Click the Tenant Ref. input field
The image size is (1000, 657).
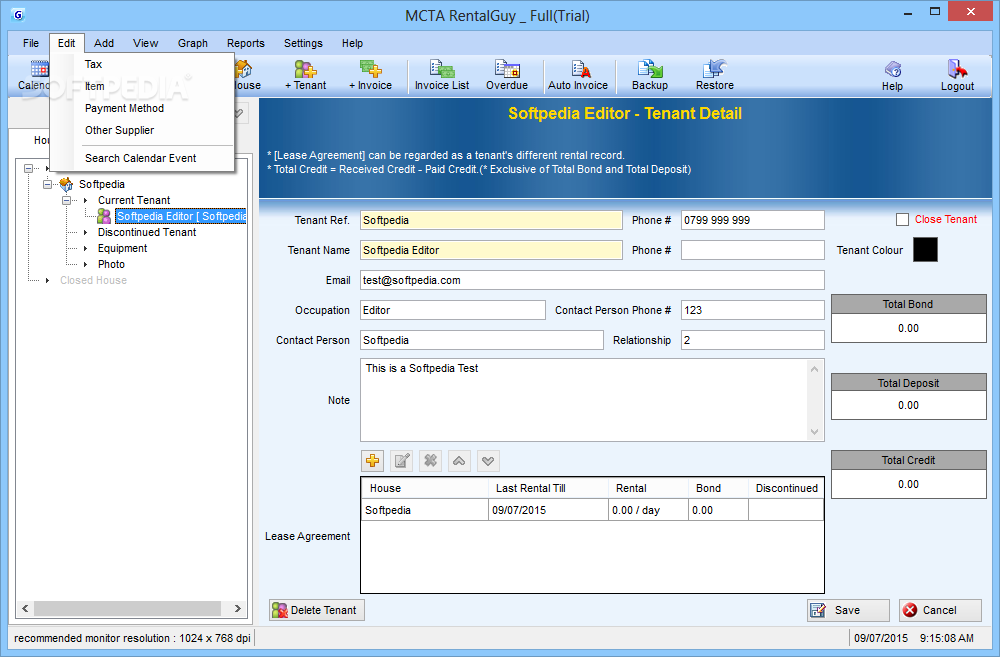click(x=491, y=220)
